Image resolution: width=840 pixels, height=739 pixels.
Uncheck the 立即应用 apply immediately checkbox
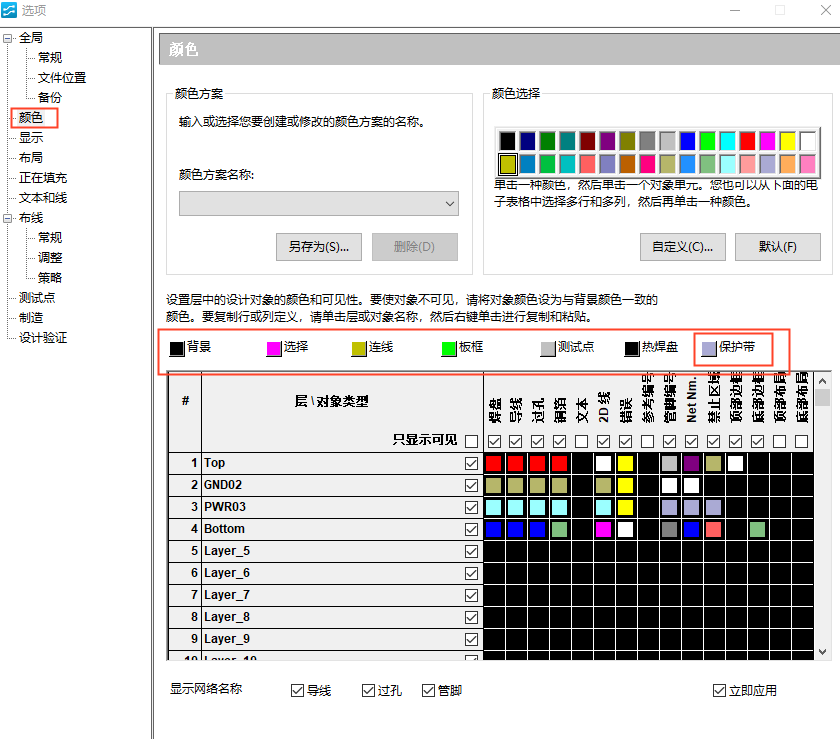[x=719, y=690]
